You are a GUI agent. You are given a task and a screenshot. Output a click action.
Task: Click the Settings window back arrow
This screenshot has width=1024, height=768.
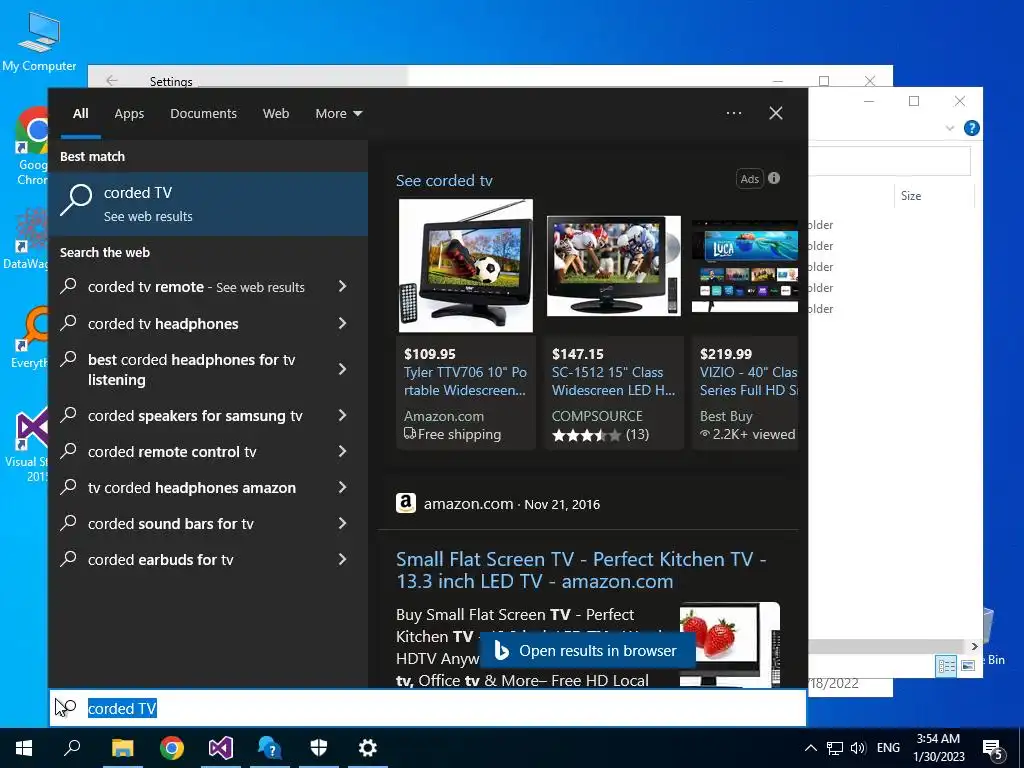[112, 80]
